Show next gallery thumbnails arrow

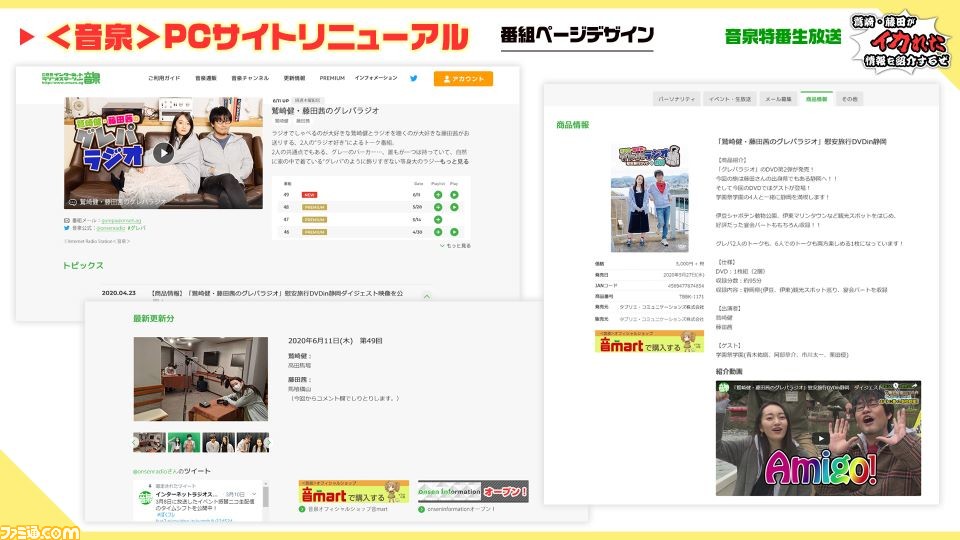(267, 442)
